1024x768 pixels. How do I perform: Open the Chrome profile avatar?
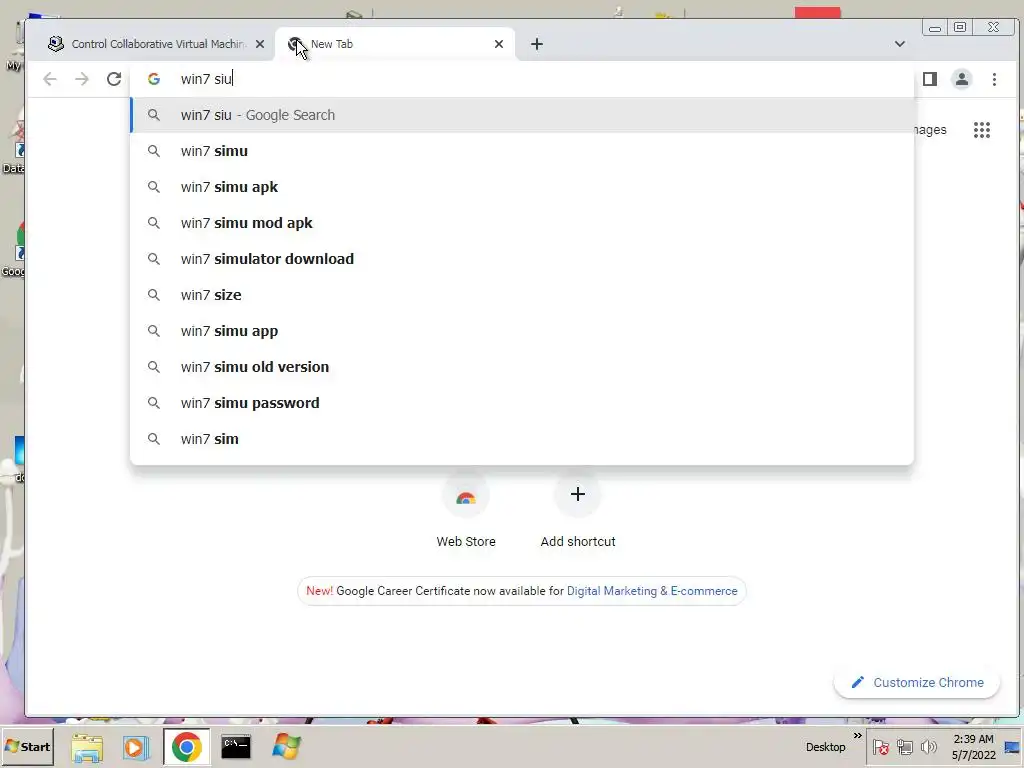[962, 79]
